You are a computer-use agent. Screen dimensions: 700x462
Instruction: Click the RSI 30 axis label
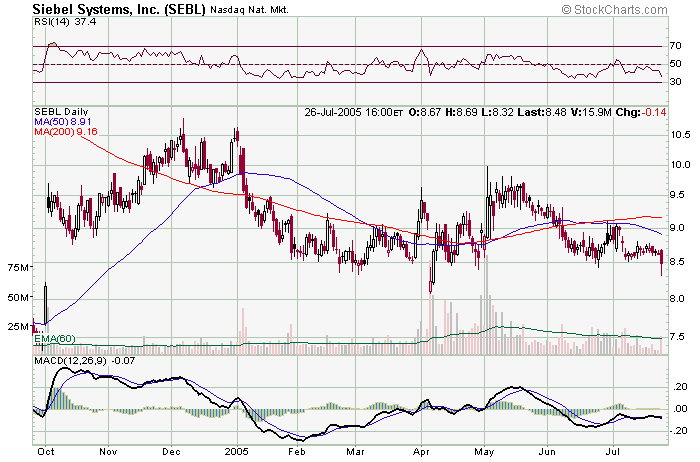pos(675,81)
